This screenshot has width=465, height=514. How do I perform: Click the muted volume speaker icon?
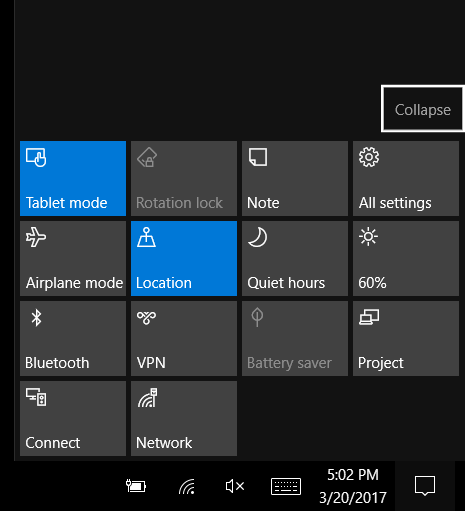click(235, 486)
